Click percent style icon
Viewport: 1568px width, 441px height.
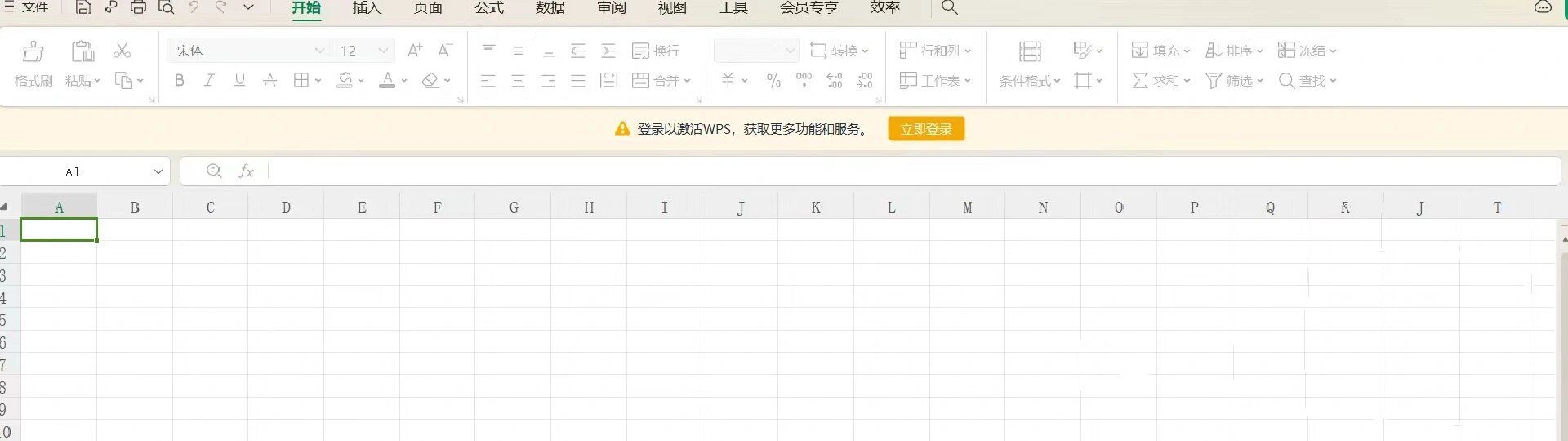pyautogui.click(x=774, y=81)
